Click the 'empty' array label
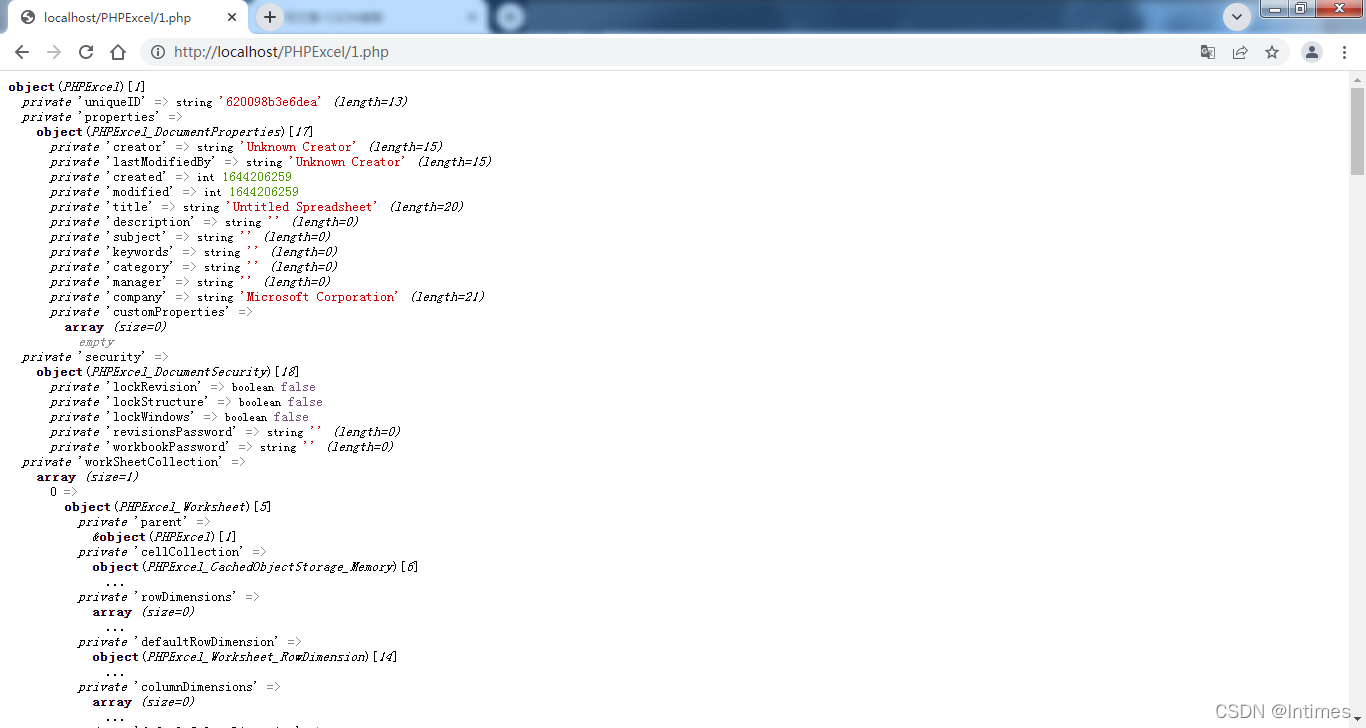Image resolution: width=1366 pixels, height=728 pixels. point(97,342)
